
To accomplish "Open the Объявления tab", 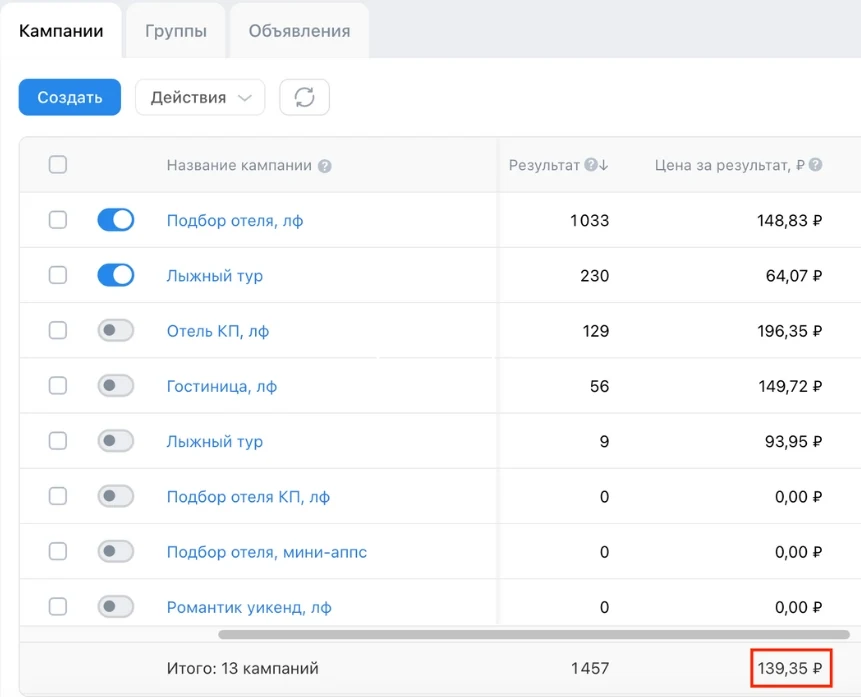I will (x=299, y=31).
